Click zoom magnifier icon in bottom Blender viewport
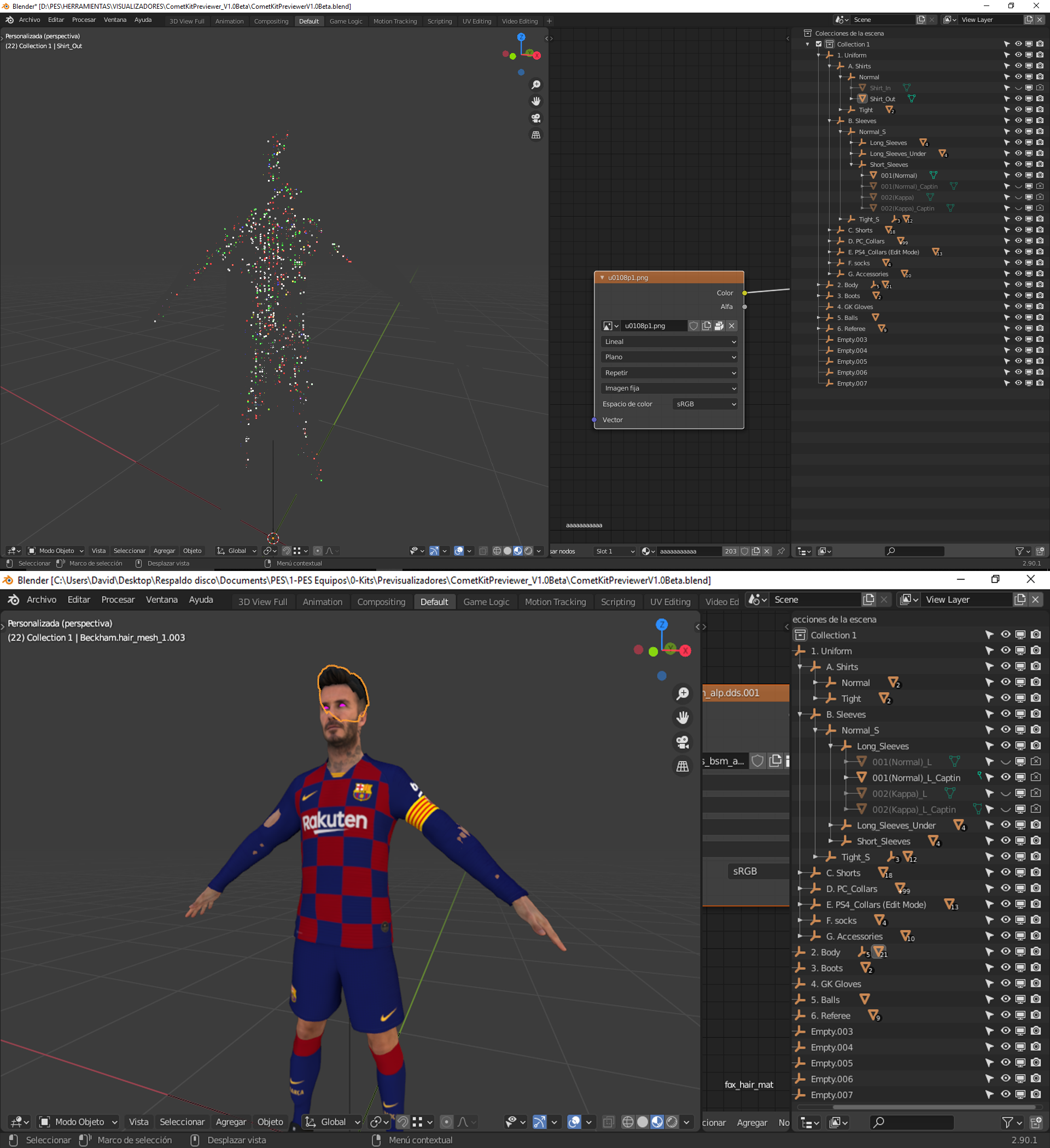The width and height of the screenshot is (1050, 1148). tap(682, 693)
